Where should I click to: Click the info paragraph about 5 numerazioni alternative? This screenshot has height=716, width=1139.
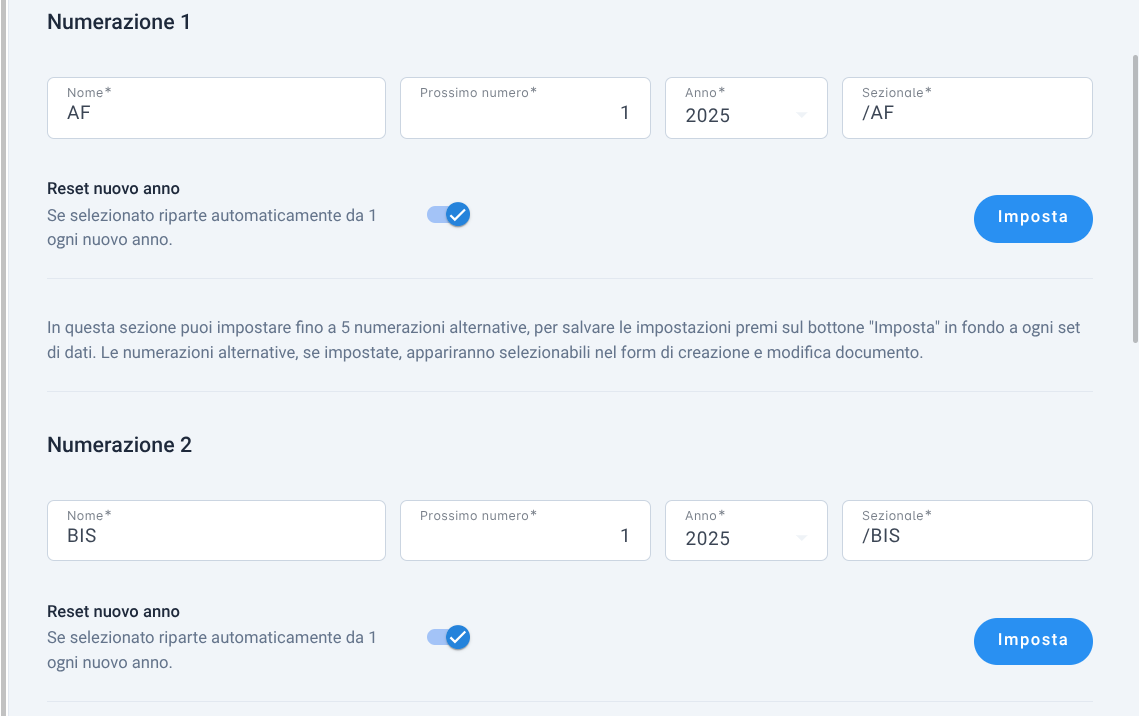(x=564, y=340)
